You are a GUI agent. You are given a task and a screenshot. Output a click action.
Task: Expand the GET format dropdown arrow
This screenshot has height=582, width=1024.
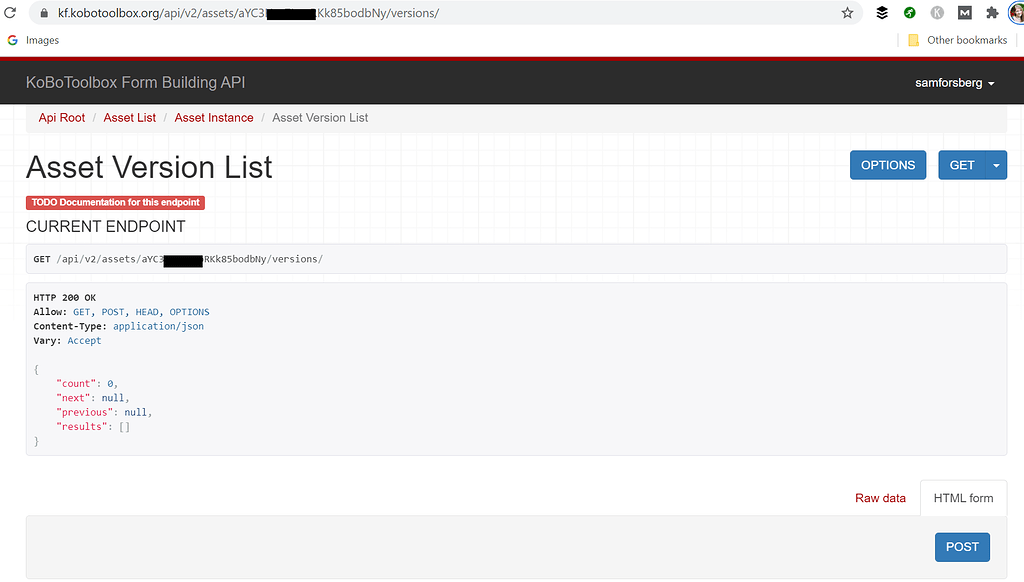coord(995,165)
